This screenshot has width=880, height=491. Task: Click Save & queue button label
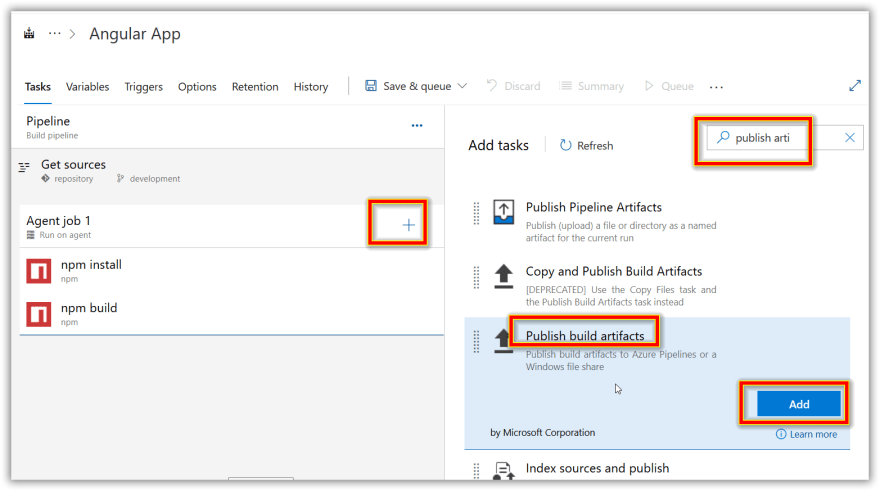tap(417, 86)
